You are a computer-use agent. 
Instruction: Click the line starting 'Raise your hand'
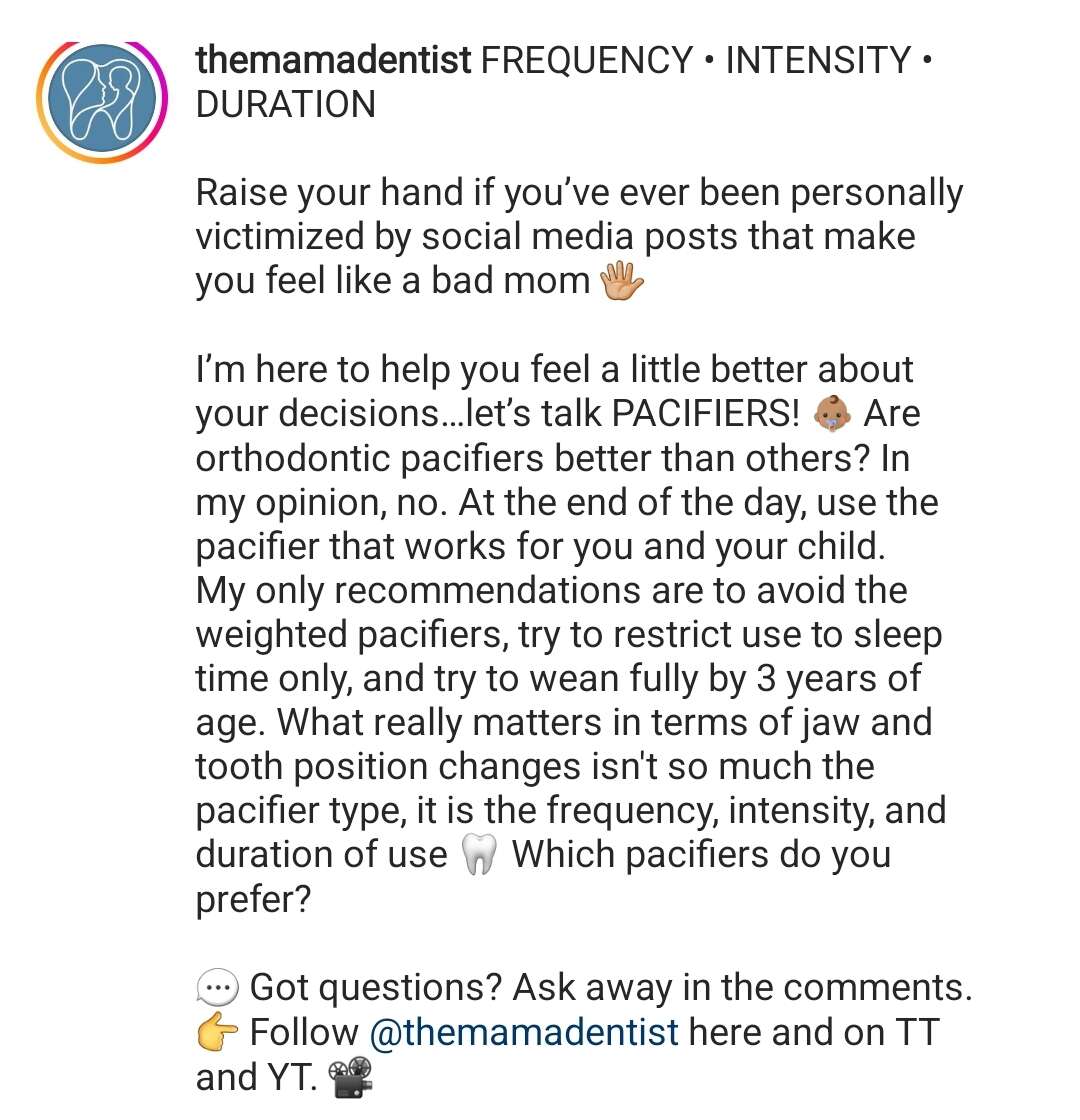579,194
